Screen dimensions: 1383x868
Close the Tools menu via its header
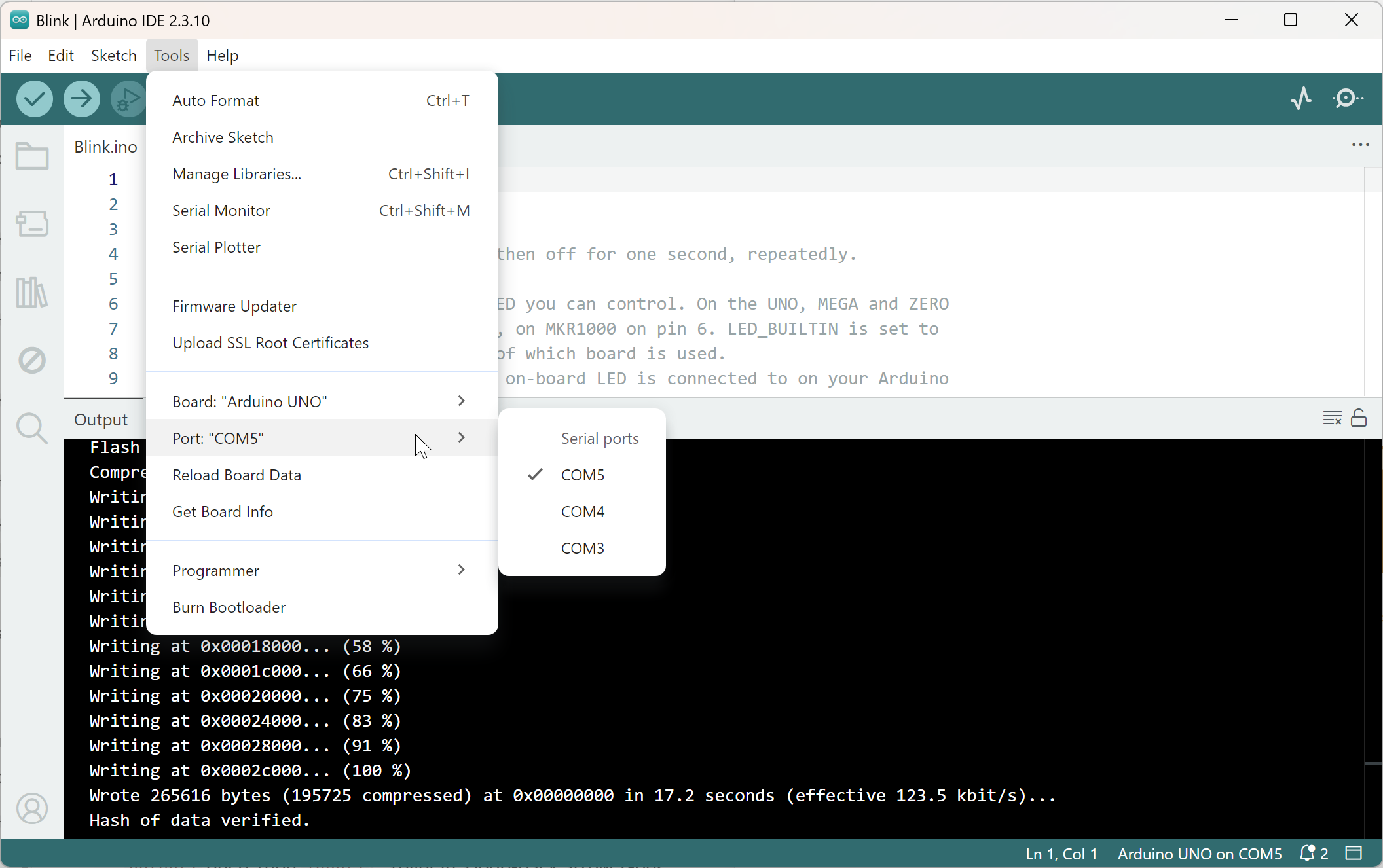point(172,56)
